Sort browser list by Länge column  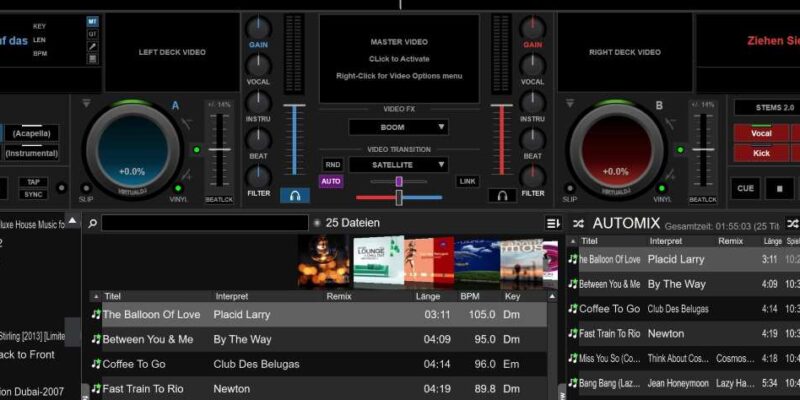click(428, 296)
